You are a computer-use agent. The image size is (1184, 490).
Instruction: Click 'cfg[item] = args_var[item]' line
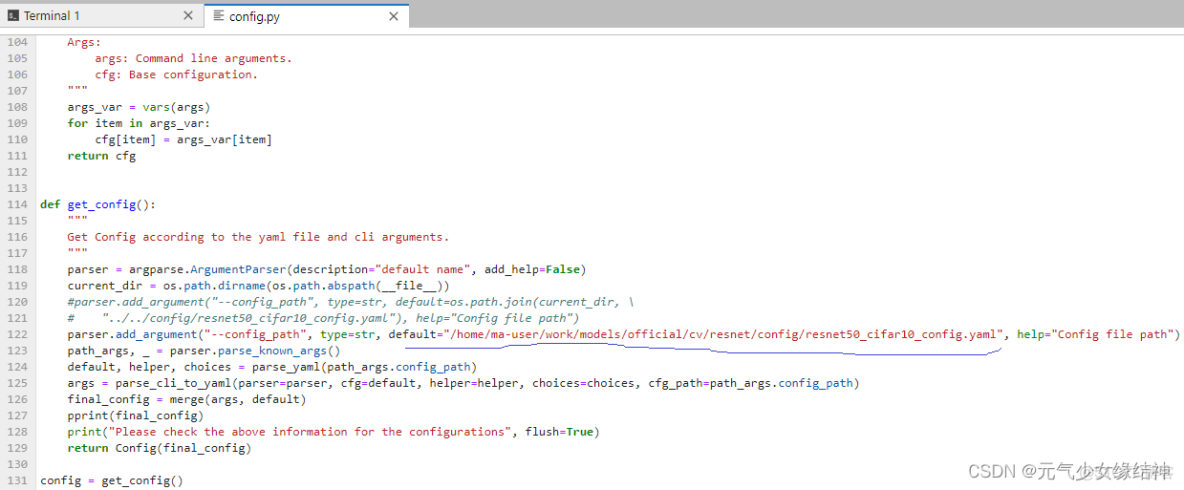[x=183, y=140]
